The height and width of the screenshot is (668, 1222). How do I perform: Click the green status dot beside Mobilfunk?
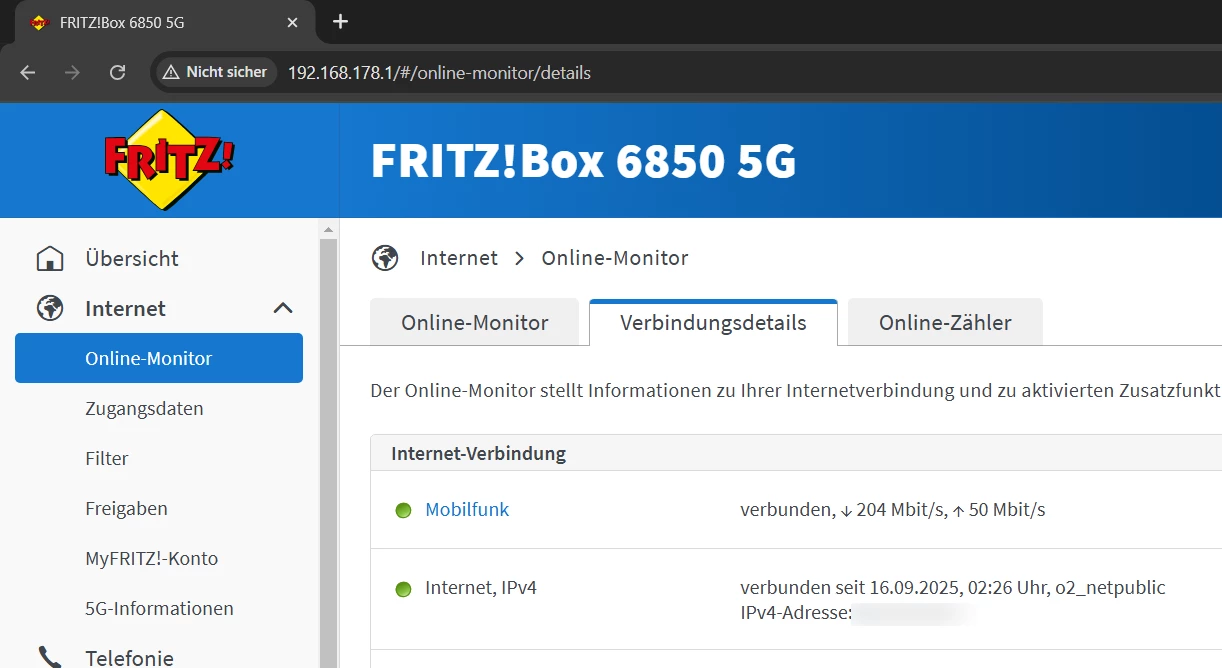pos(403,510)
